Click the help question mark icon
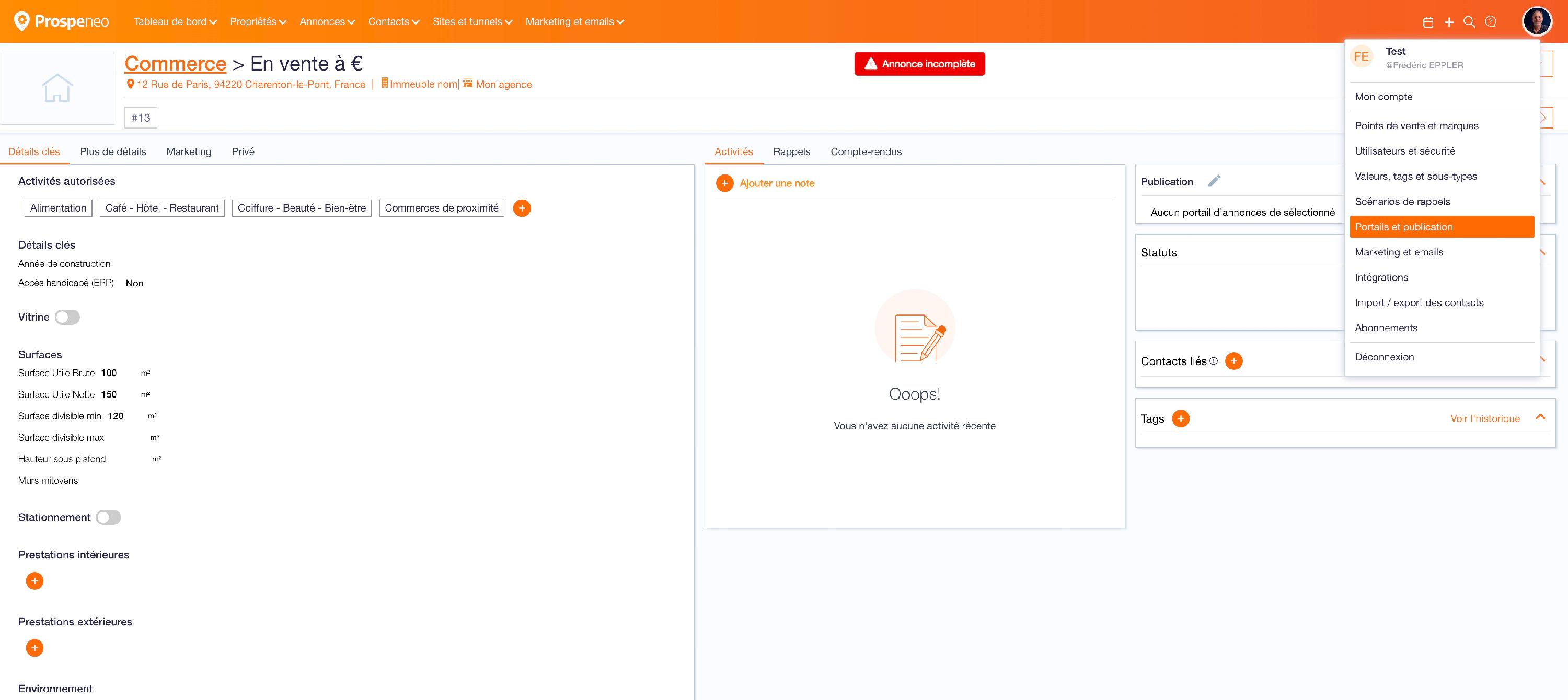The width and height of the screenshot is (1568, 700). tap(1491, 22)
